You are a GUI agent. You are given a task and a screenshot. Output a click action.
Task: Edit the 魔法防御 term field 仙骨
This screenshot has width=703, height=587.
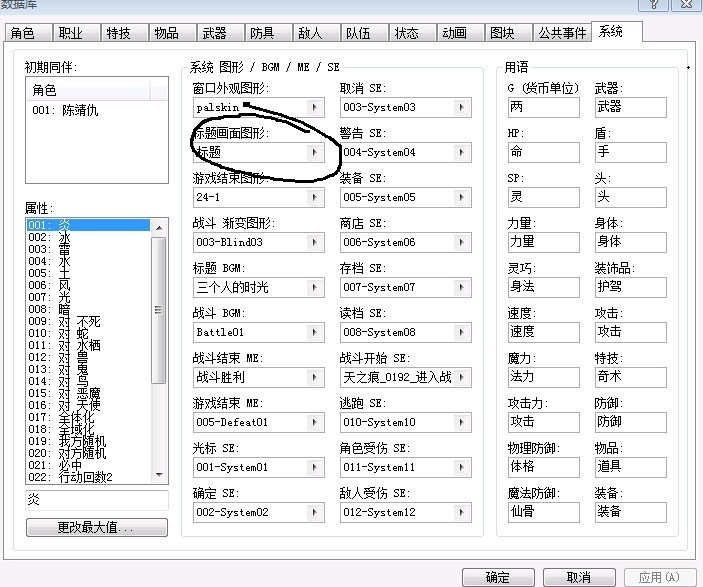click(543, 513)
